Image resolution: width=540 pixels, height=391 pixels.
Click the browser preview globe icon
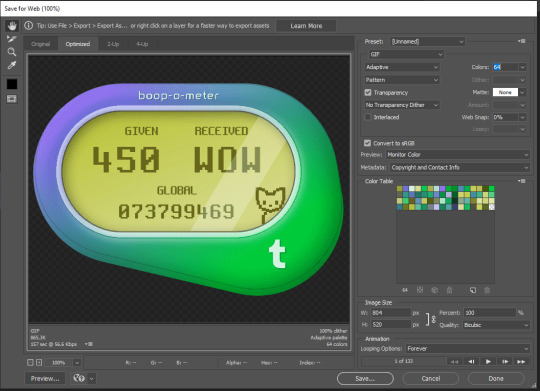click(x=79, y=378)
